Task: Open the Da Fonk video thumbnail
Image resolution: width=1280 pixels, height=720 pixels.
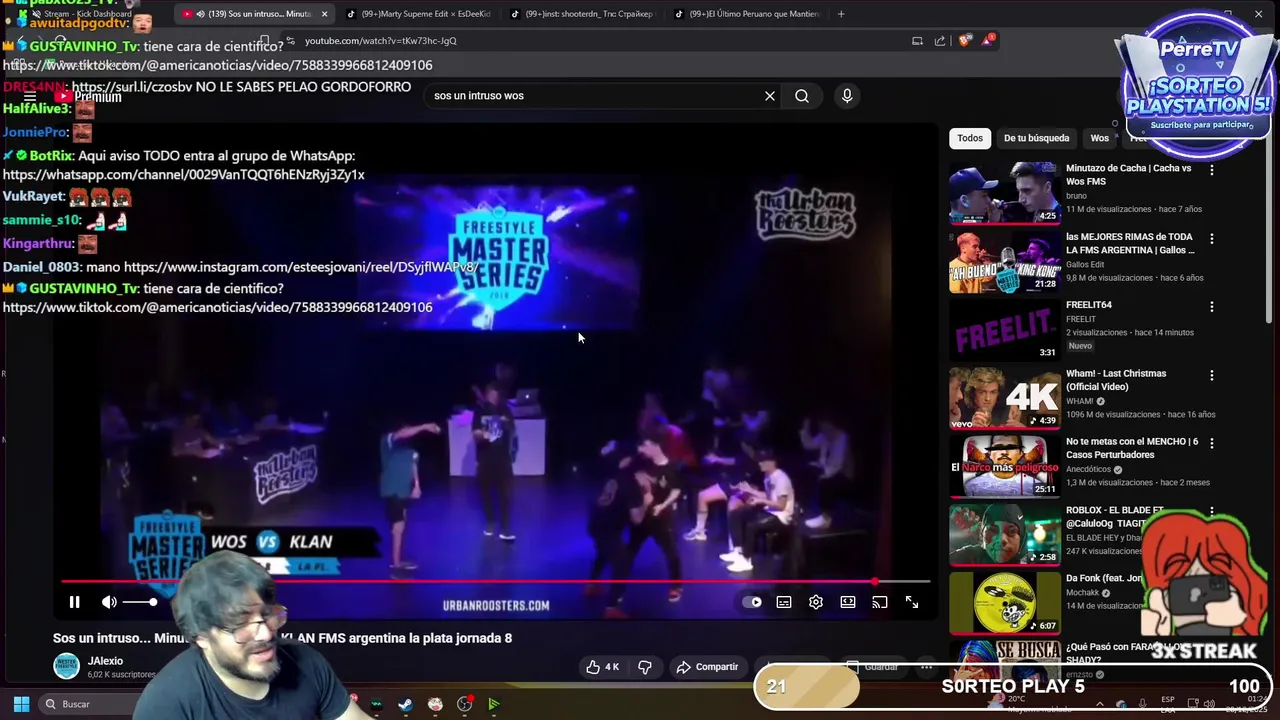Action: pyautogui.click(x=1004, y=603)
